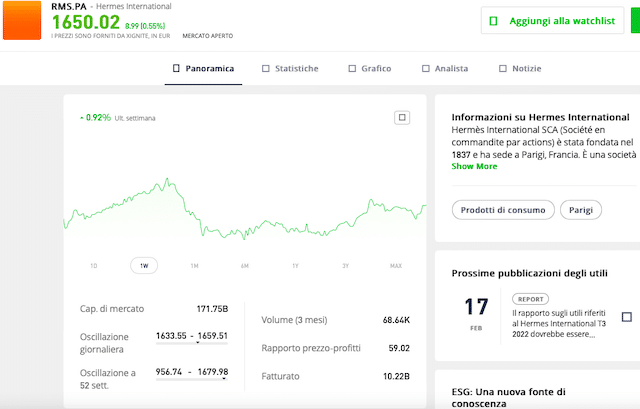Click the Prodotti di consumo tag
Image resolution: width=640 pixels, height=409 pixels.
click(503, 210)
